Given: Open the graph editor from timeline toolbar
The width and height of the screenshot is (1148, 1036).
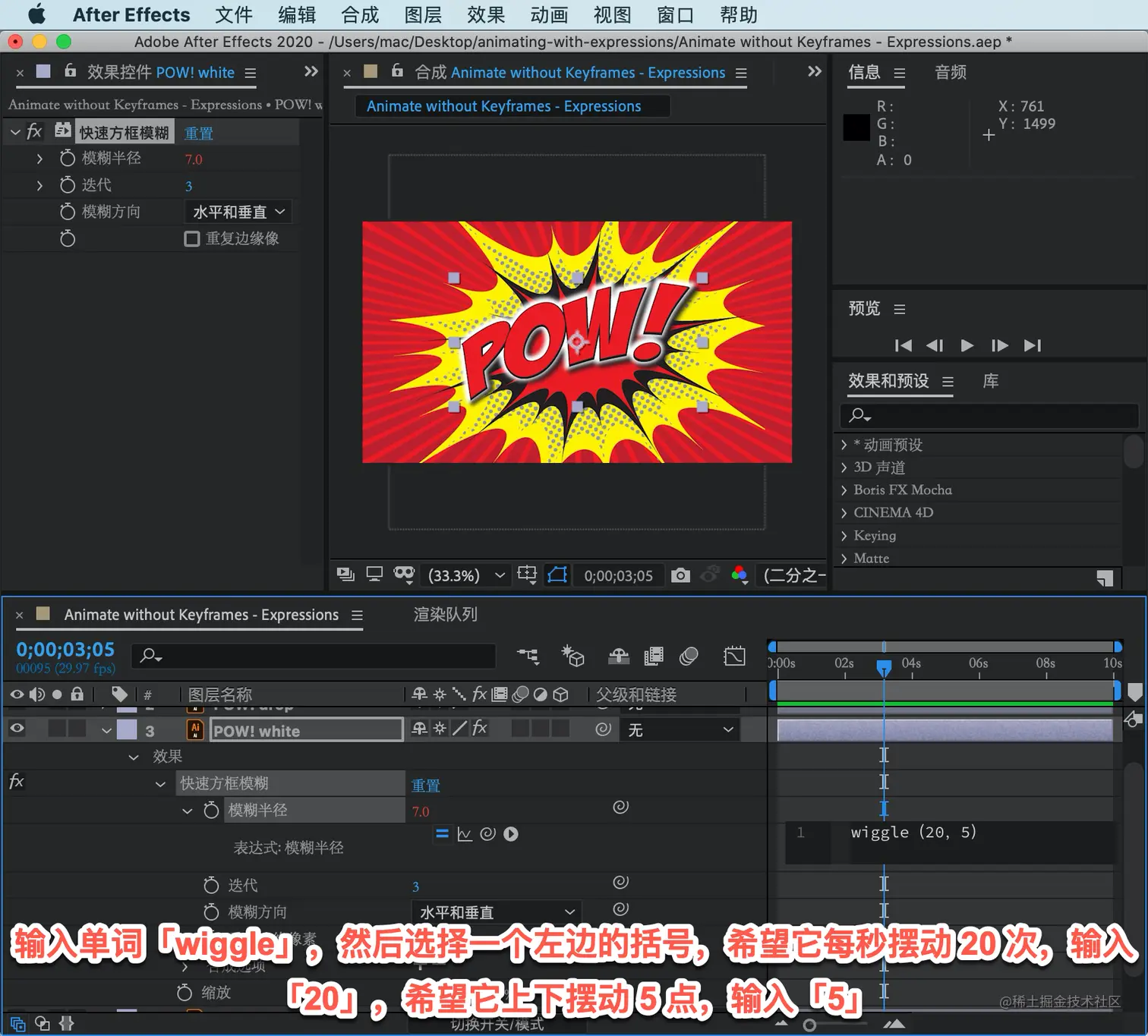Looking at the screenshot, I should (x=734, y=656).
